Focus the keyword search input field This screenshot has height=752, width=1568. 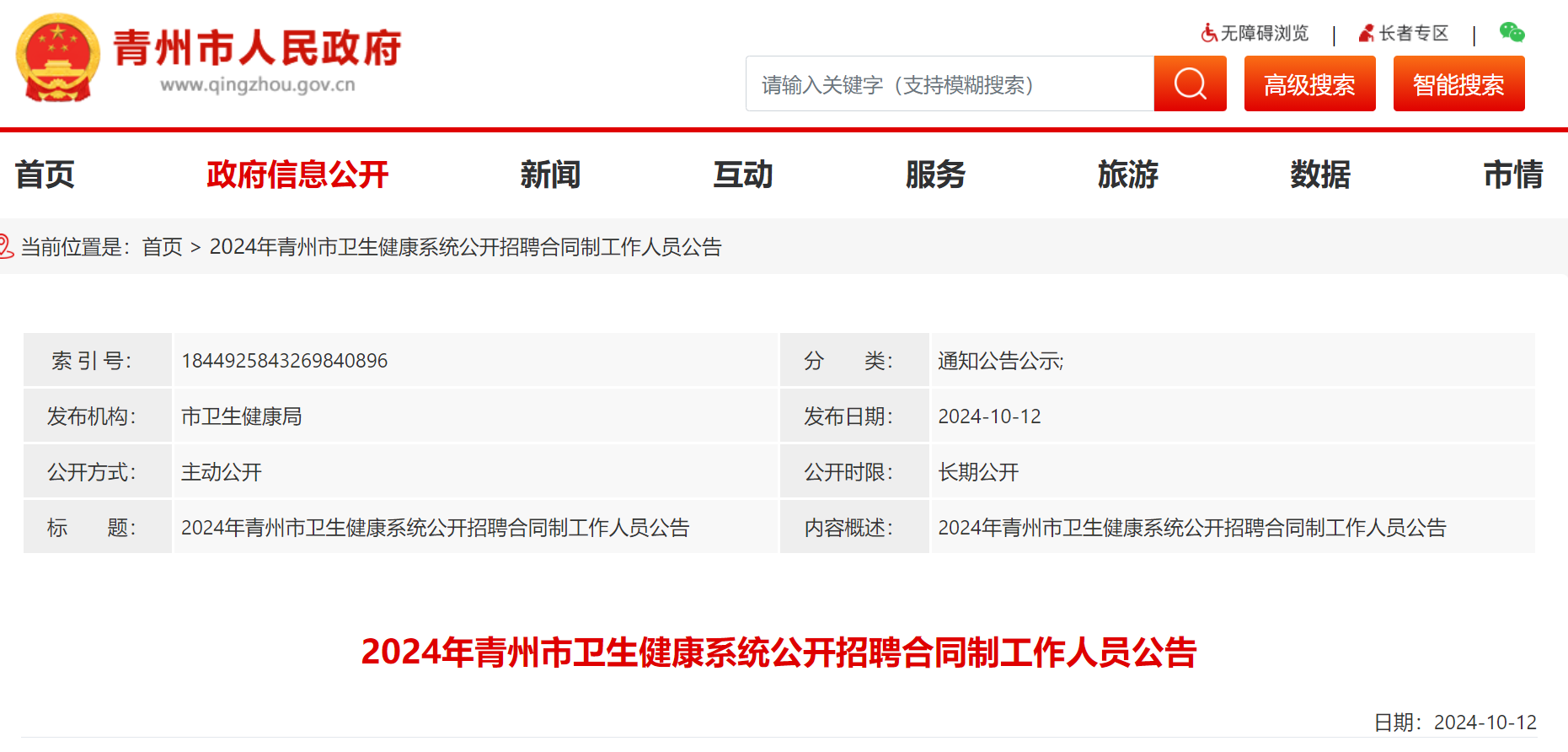coord(949,84)
